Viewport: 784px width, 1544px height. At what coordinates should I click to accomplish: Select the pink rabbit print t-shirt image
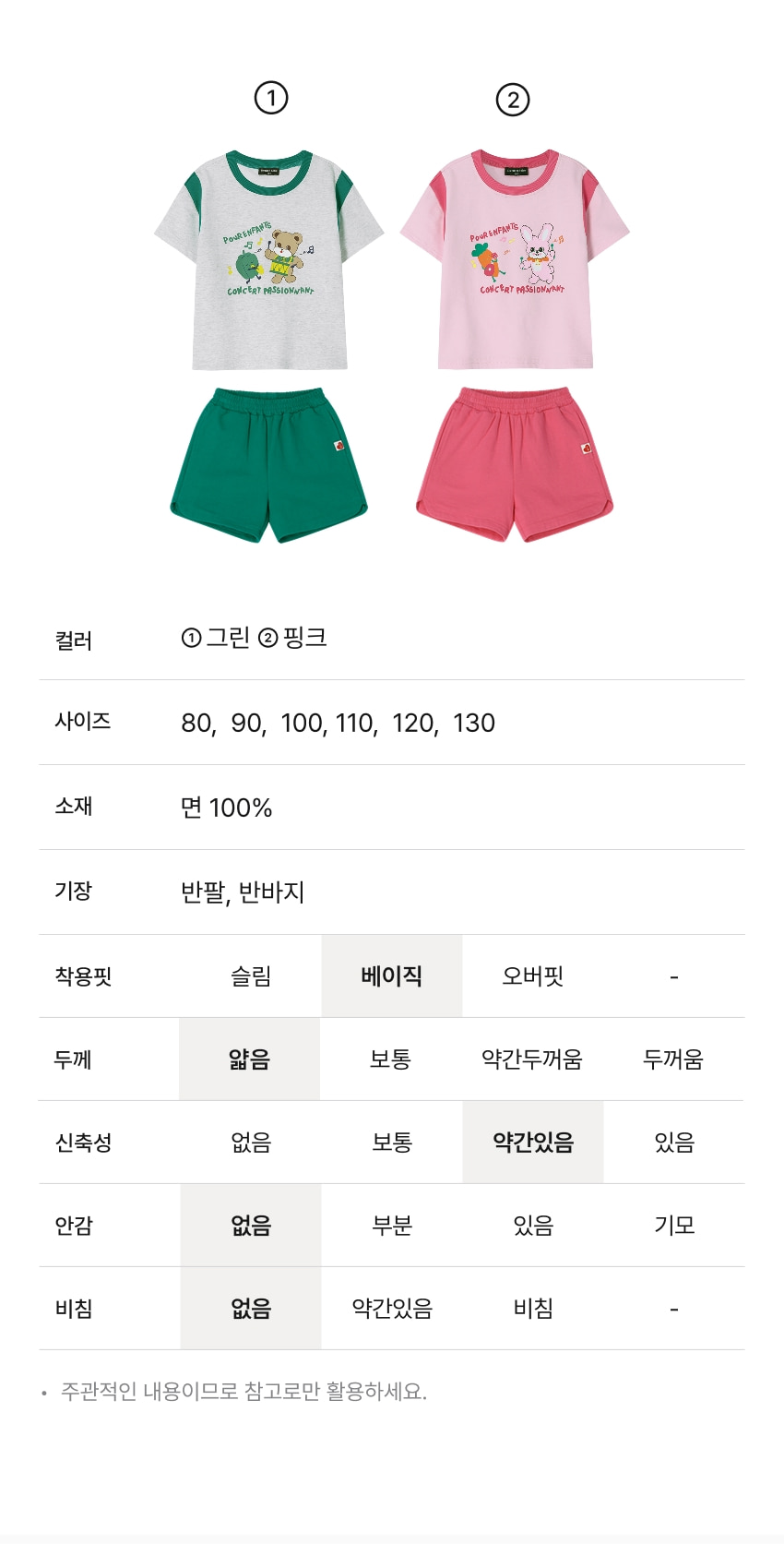(x=515, y=260)
